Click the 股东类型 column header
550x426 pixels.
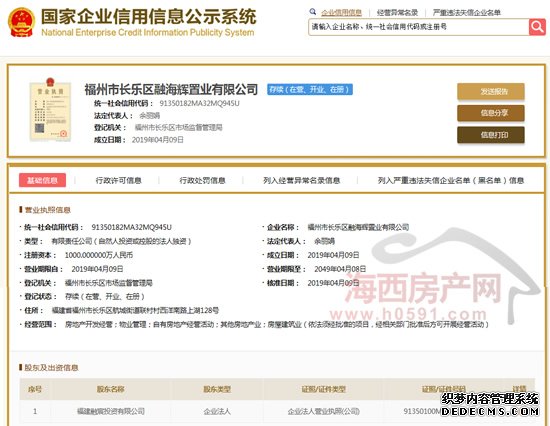217,389
